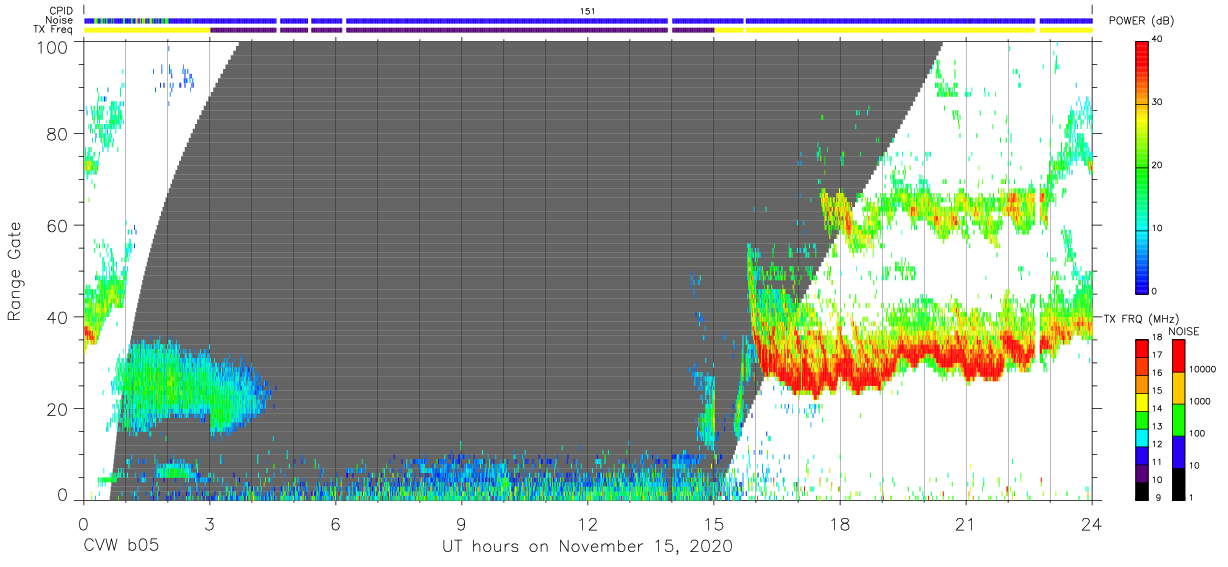Click the purple segment of the TX Freq strip
The image size is (1228, 567).
tap(462, 30)
